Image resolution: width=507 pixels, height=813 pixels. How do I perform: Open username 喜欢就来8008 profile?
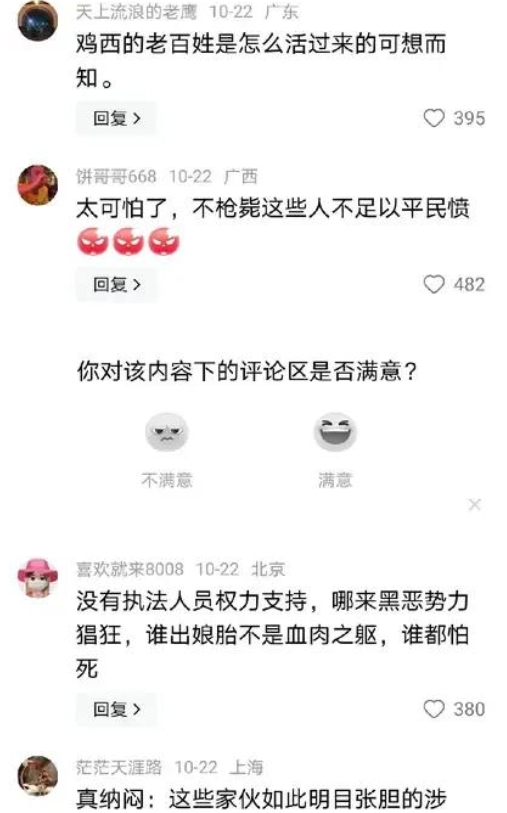tap(130, 569)
